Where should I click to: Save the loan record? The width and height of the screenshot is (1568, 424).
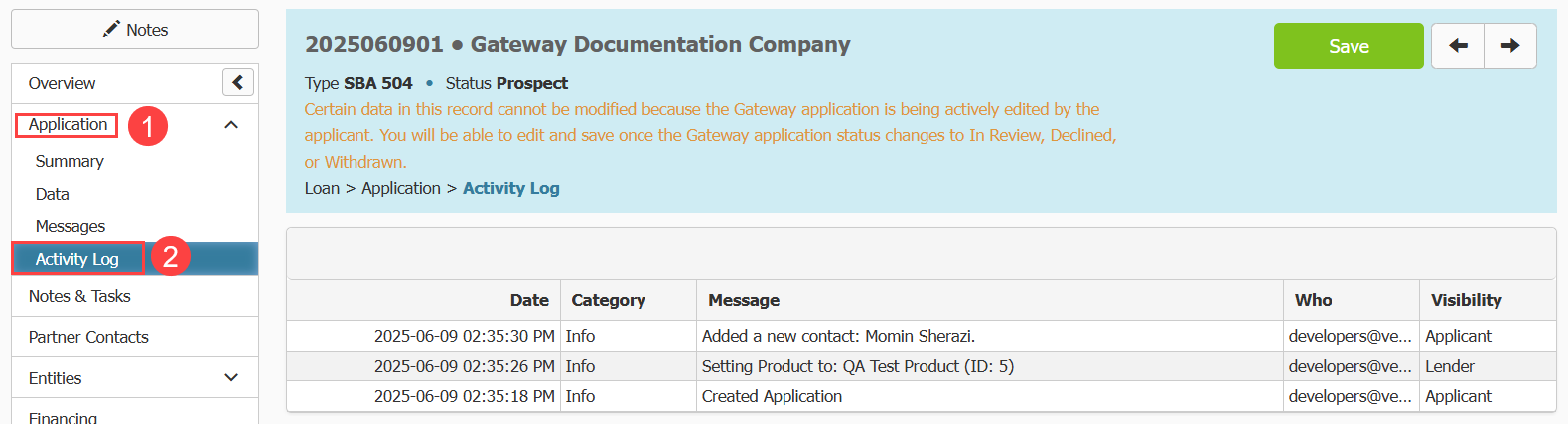tap(1349, 46)
